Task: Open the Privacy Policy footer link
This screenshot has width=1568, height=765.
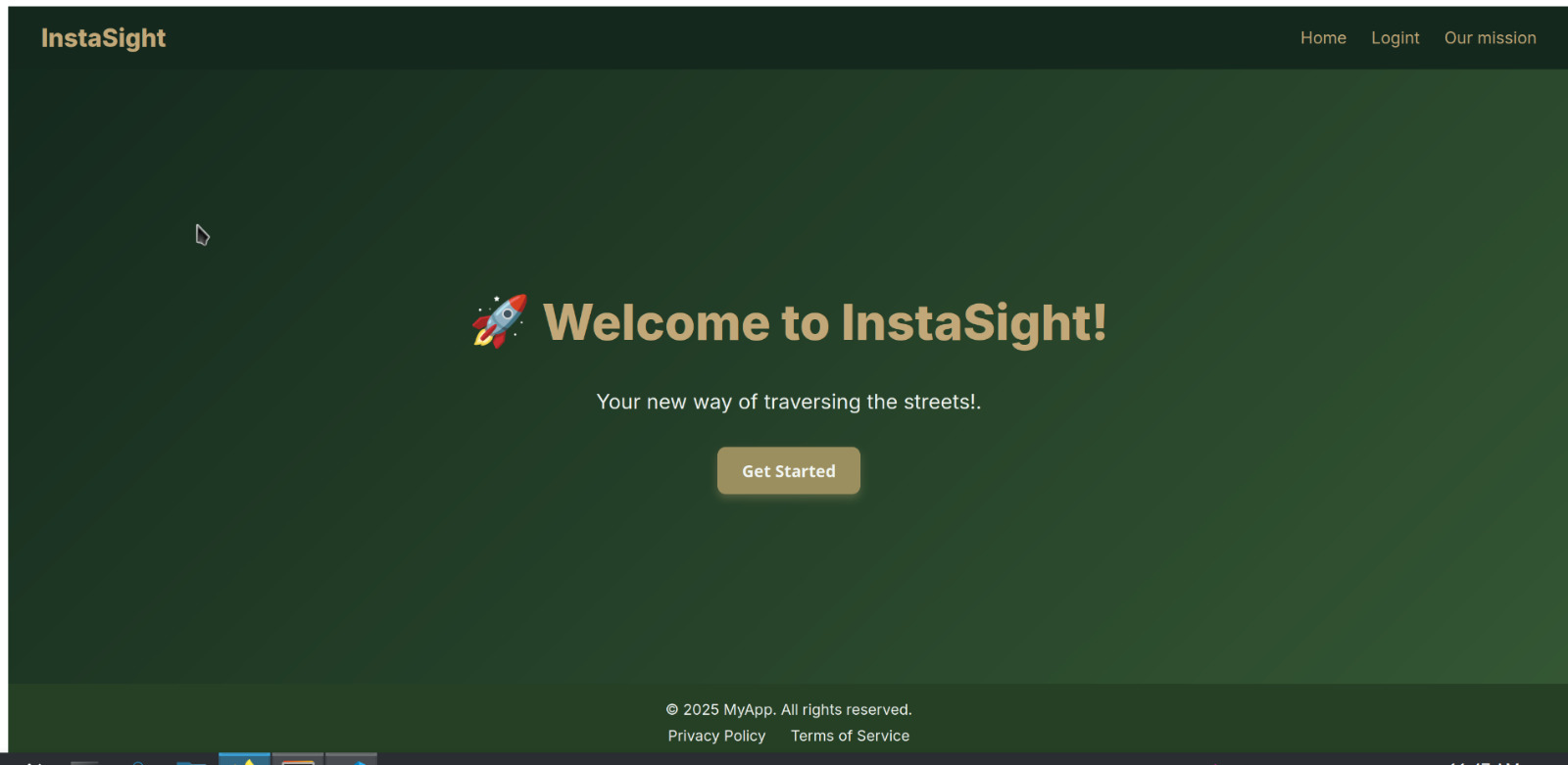Action: tap(716, 736)
